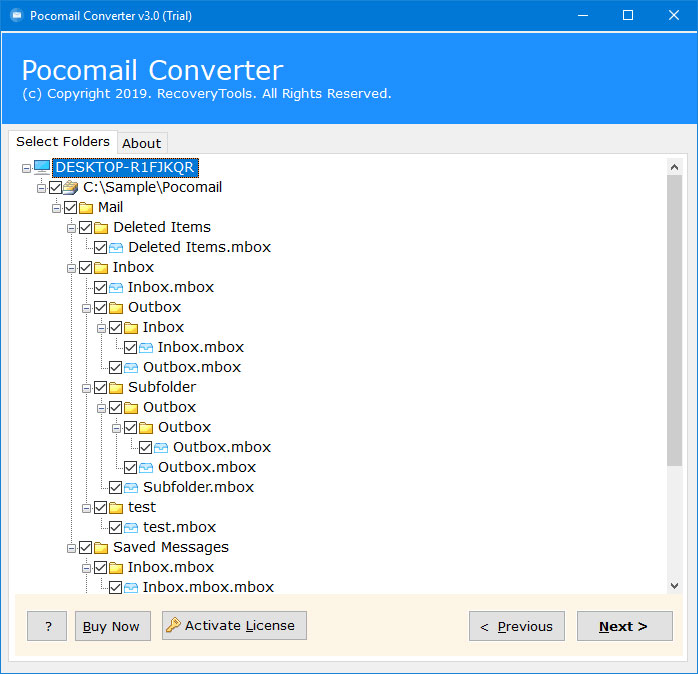Click the folder icon next to Saved Messages

(x=101, y=548)
